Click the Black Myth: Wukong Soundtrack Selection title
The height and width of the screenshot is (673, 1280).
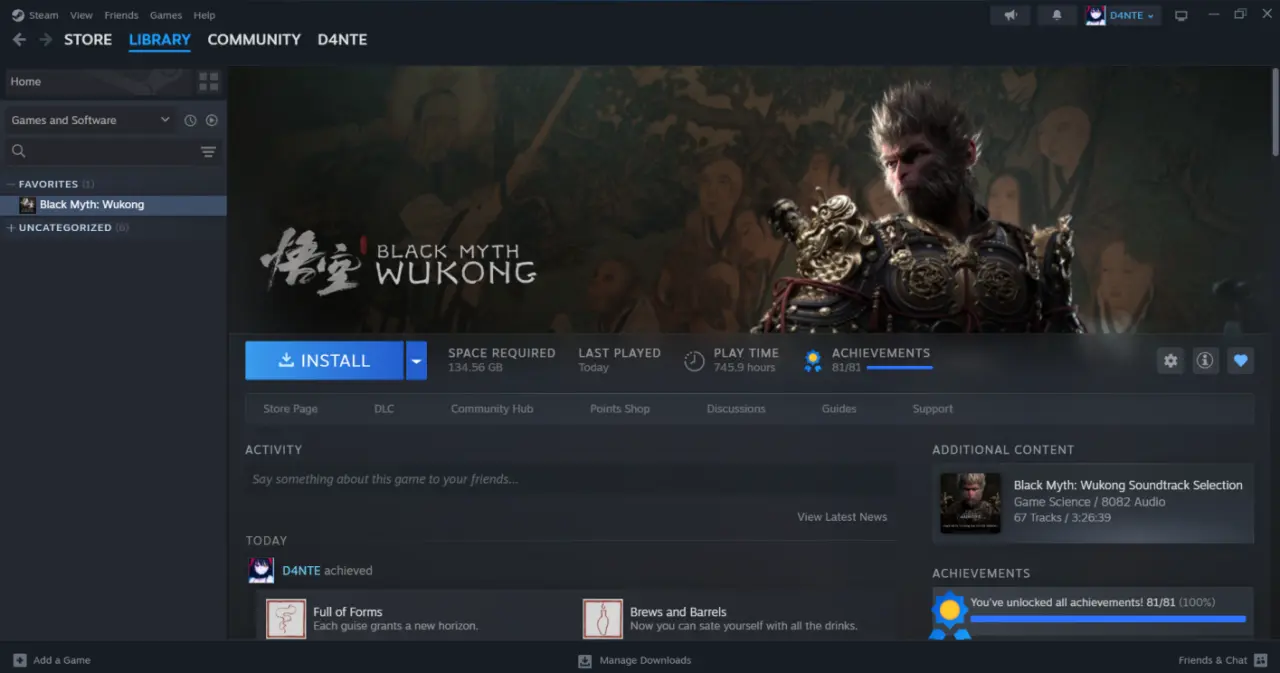pos(1128,485)
